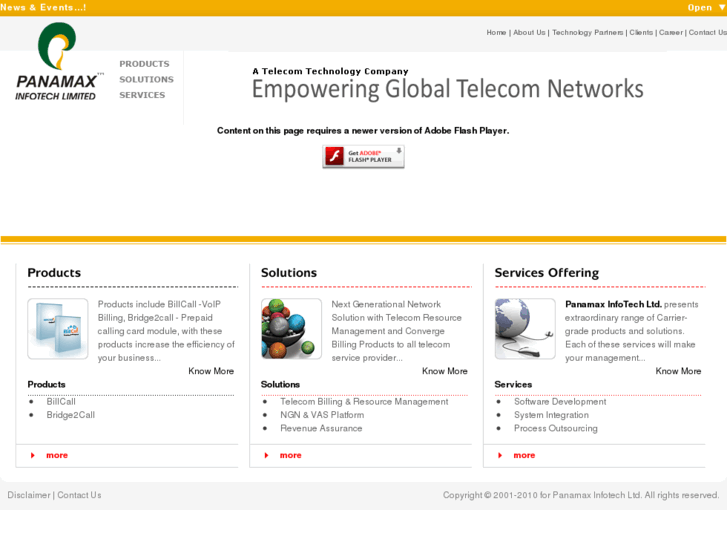Open Technology Partners in top navigation
The image size is (727, 545).
pyautogui.click(x=587, y=32)
